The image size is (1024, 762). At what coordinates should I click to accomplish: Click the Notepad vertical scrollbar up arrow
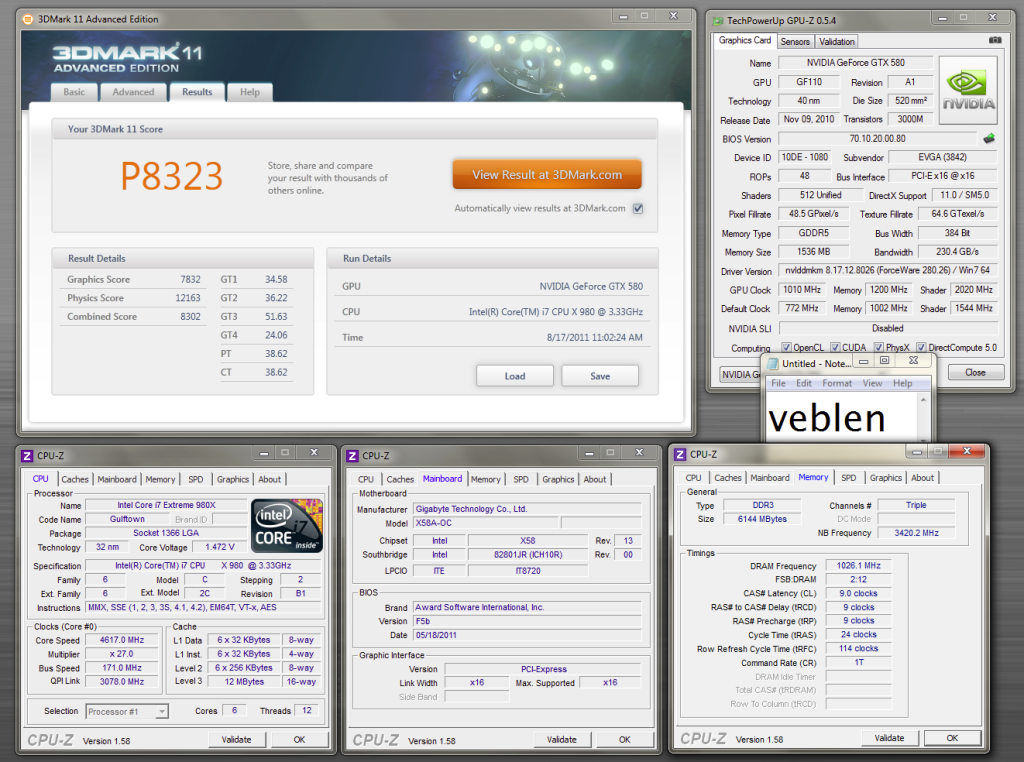(x=923, y=400)
